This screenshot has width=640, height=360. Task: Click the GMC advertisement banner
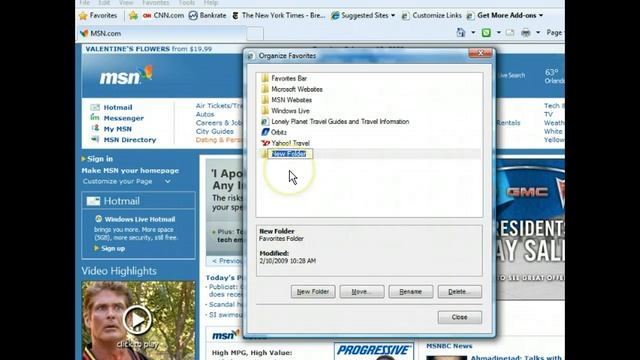[x=530, y=229]
